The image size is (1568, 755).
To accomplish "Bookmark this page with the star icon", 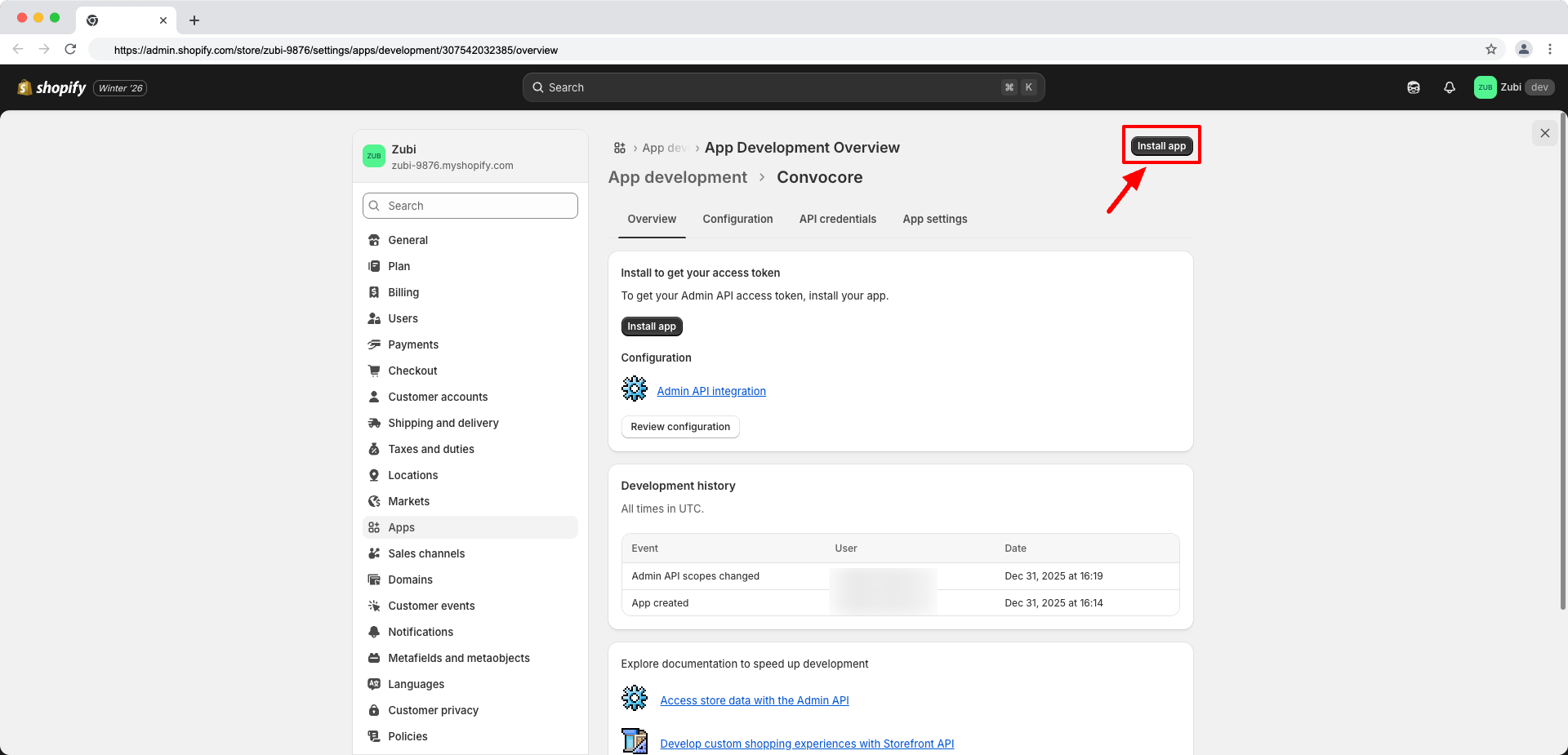I will pyautogui.click(x=1491, y=49).
